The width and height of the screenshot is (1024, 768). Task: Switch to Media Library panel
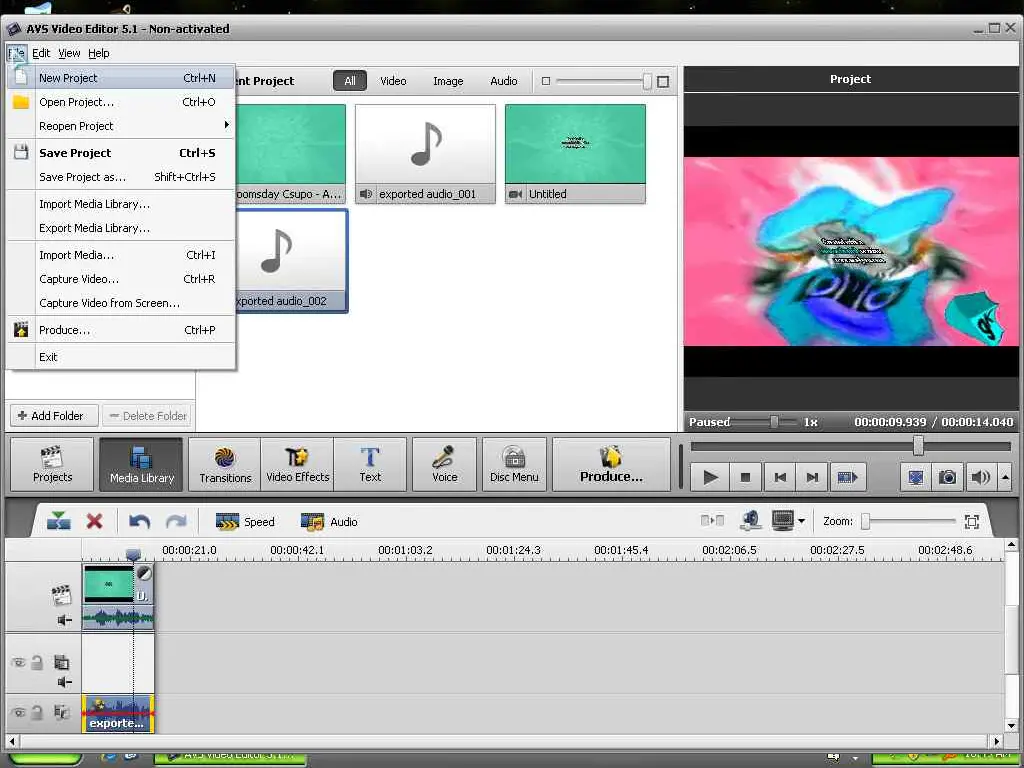[x=142, y=464]
